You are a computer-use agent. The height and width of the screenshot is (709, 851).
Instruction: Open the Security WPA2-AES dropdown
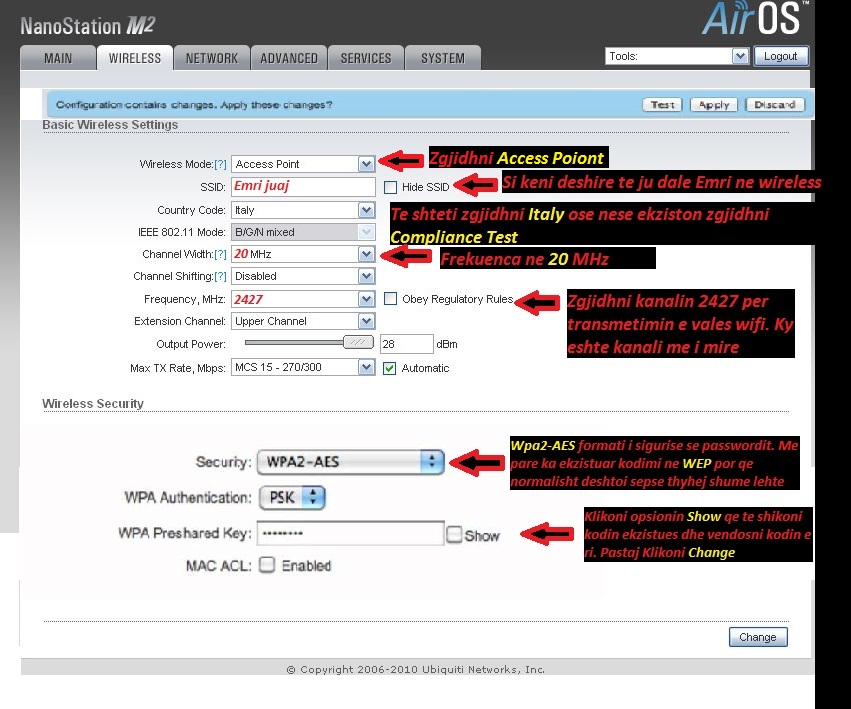click(x=351, y=462)
